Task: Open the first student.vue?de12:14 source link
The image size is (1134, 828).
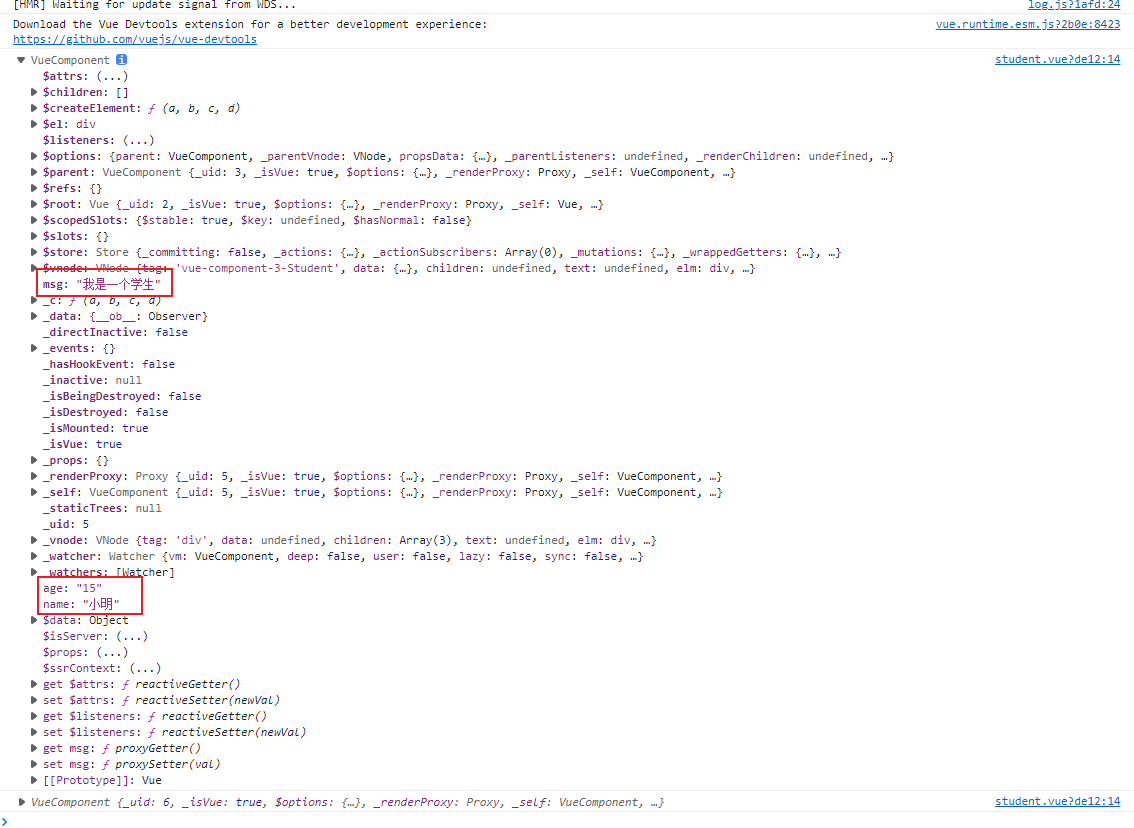Action: coord(1057,60)
